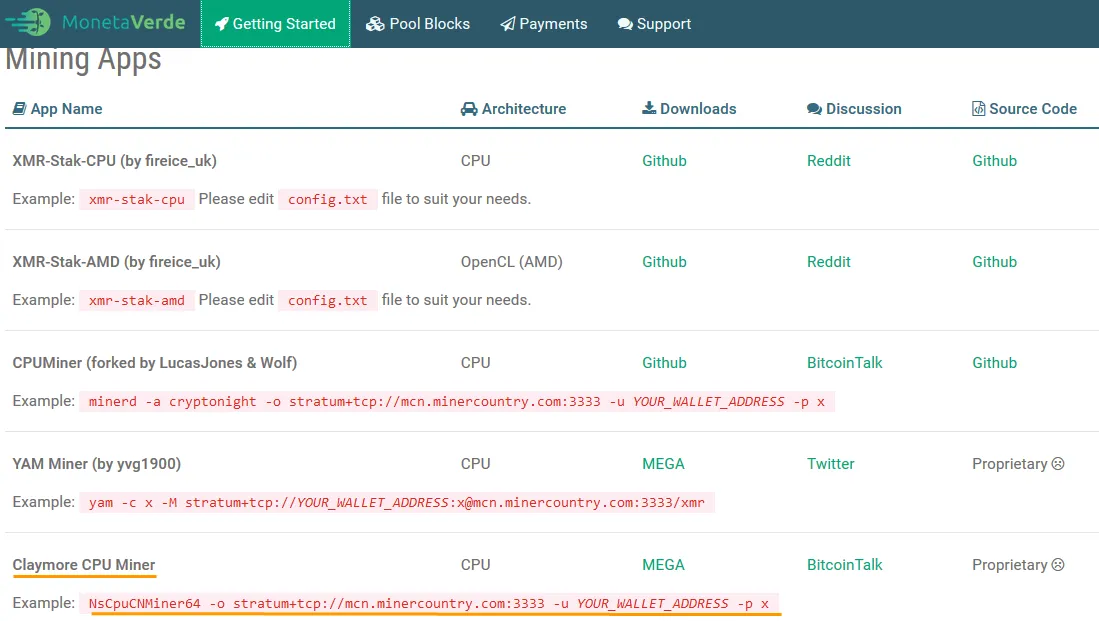Viewport: 1099px width, 621px height.
Task: Open Github source code for XMR-Stak-AMD
Action: coord(995,261)
